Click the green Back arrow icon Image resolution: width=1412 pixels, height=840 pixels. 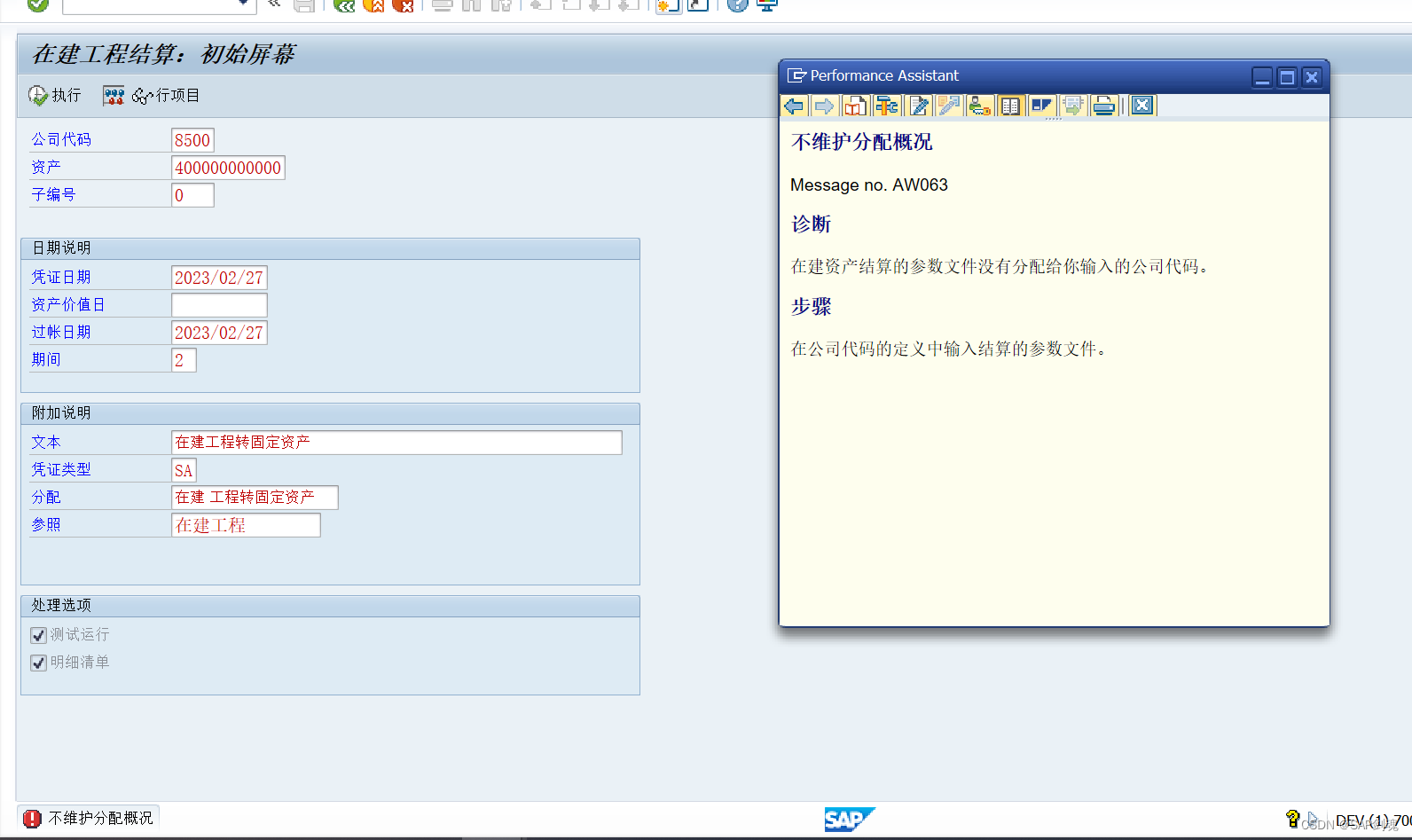click(344, 4)
